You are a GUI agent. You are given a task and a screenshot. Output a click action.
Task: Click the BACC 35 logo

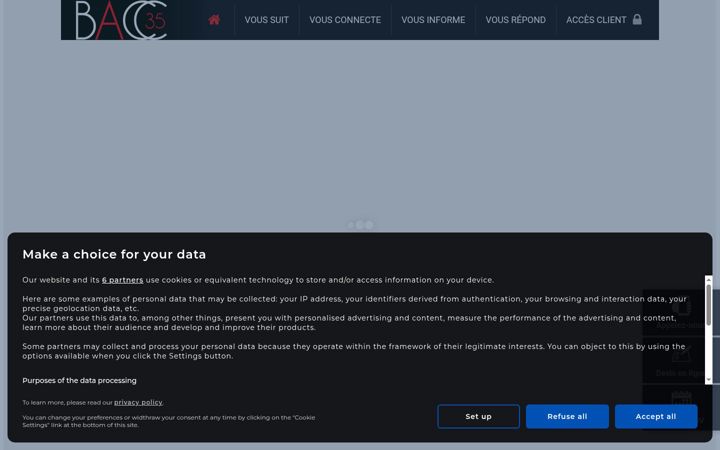[121, 20]
